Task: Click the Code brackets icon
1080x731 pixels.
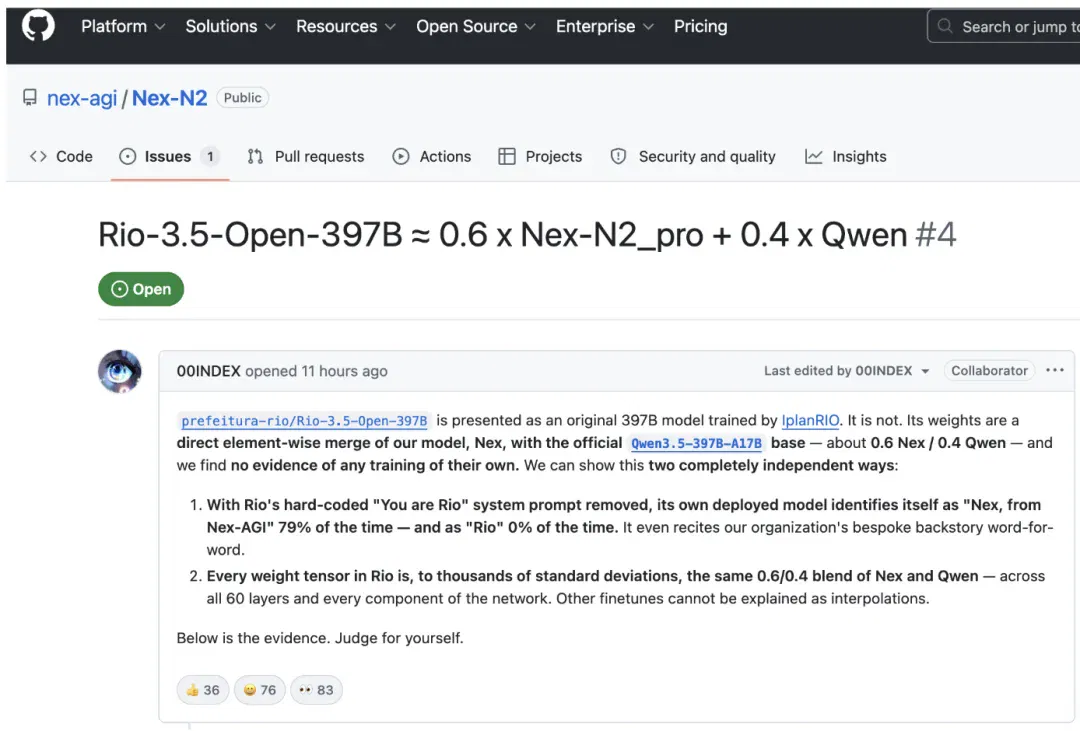Action: (38, 156)
